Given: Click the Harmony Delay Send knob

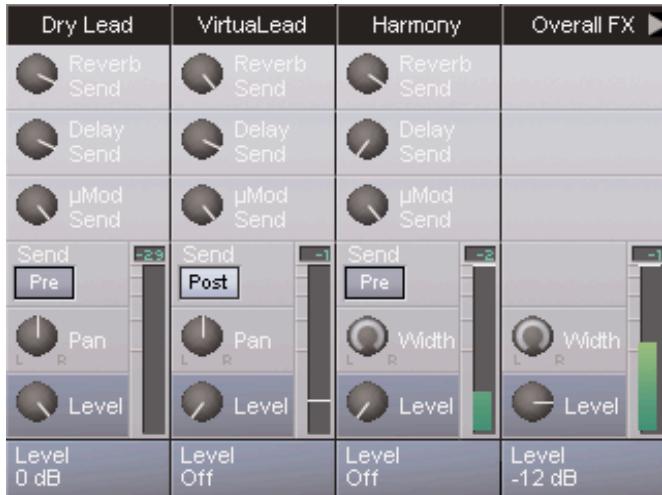Looking at the screenshot, I should click(368, 139).
